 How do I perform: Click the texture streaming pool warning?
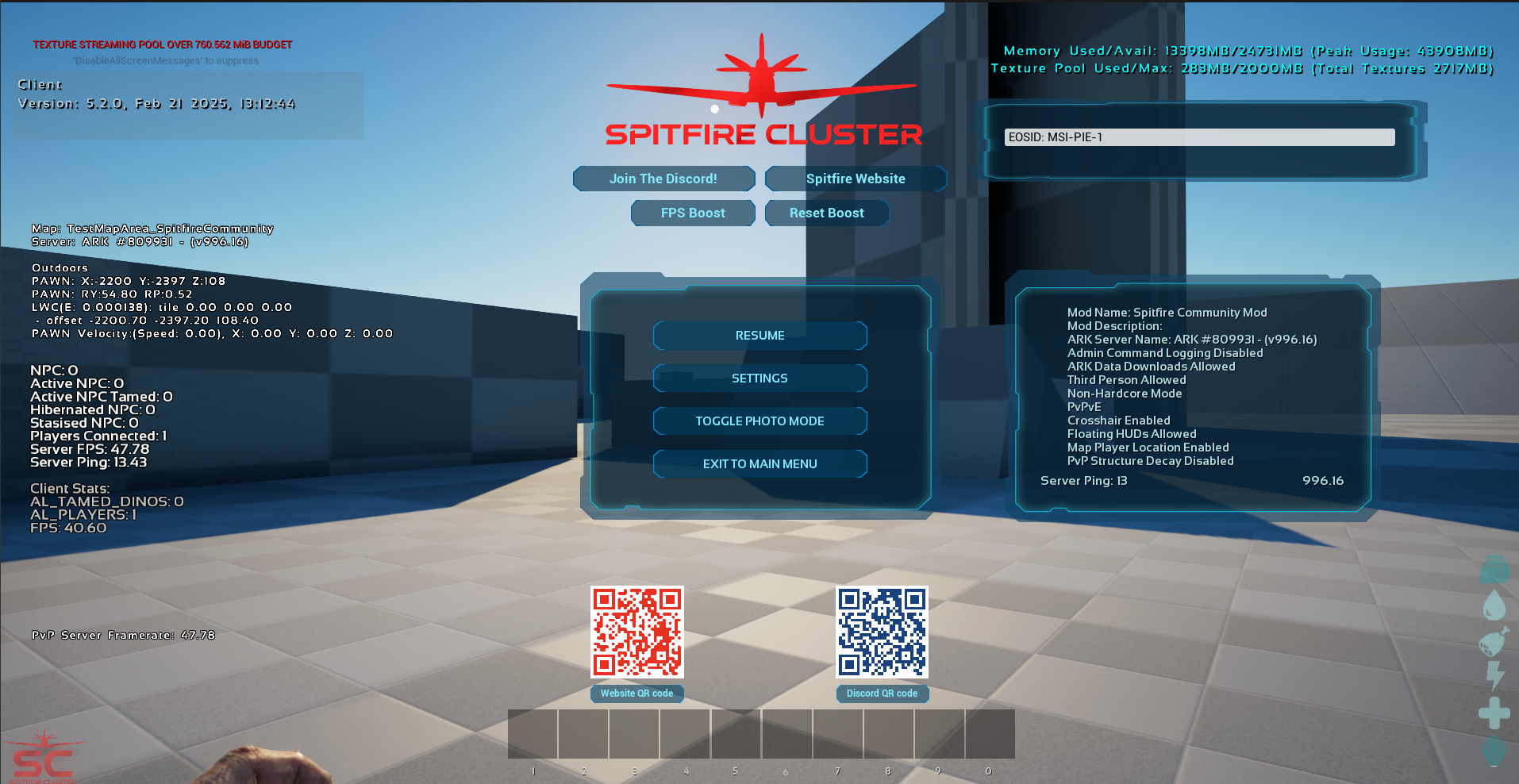(x=163, y=44)
